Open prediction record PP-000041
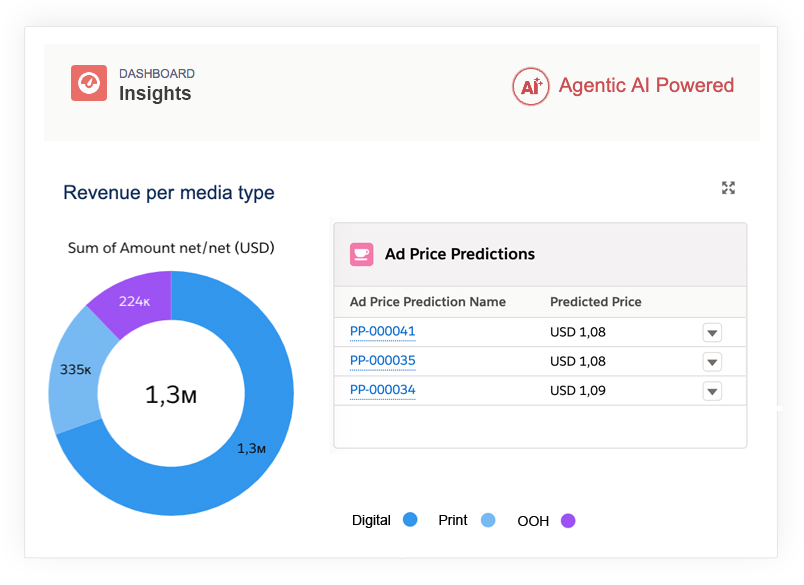 [x=383, y=331]
